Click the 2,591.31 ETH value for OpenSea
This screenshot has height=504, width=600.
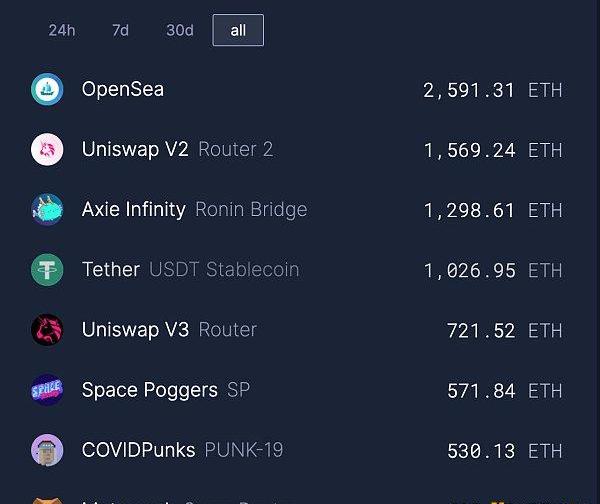pos(492,90)
